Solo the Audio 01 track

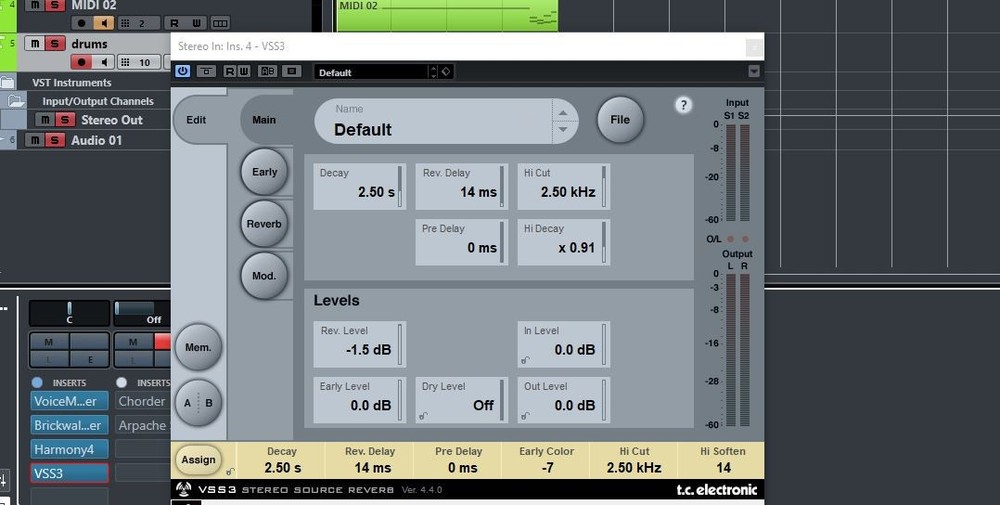coord(56,141)
